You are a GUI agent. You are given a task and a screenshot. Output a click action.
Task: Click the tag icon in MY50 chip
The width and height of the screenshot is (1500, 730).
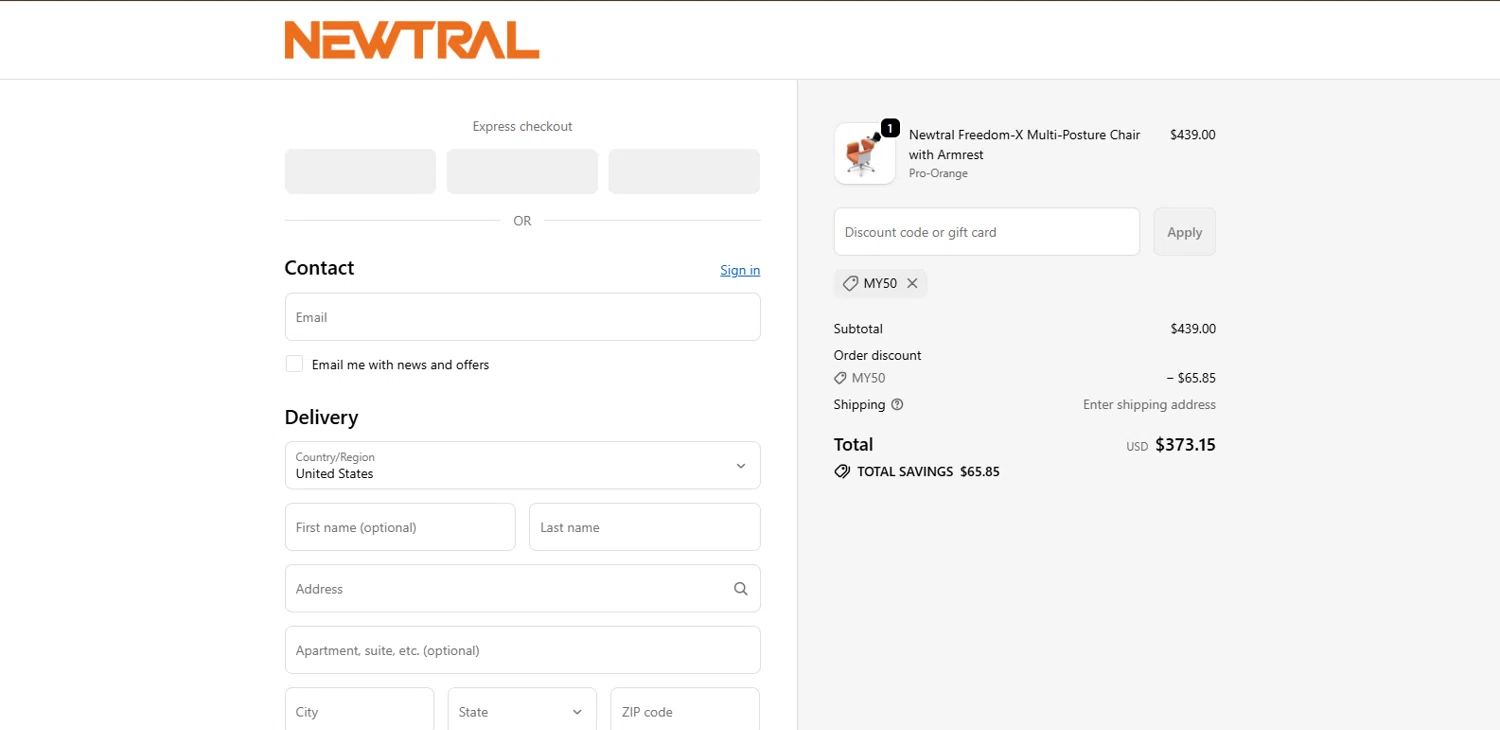[x=850, y=284]
